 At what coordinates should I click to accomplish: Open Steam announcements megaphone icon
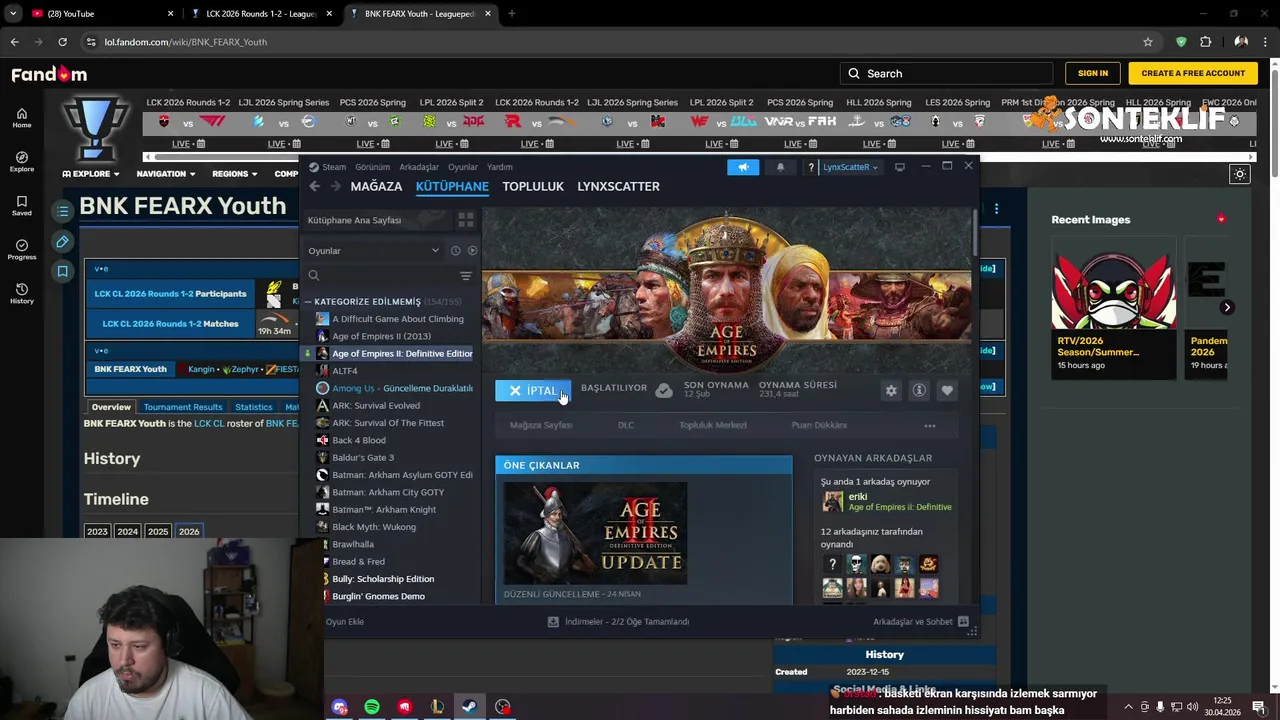742,167
